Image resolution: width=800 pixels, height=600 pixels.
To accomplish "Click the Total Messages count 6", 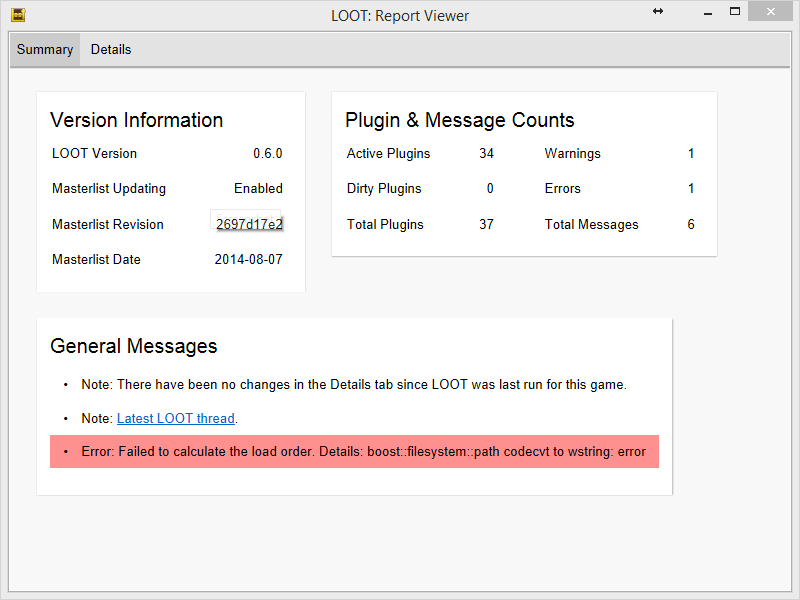I will coord(691,224).
